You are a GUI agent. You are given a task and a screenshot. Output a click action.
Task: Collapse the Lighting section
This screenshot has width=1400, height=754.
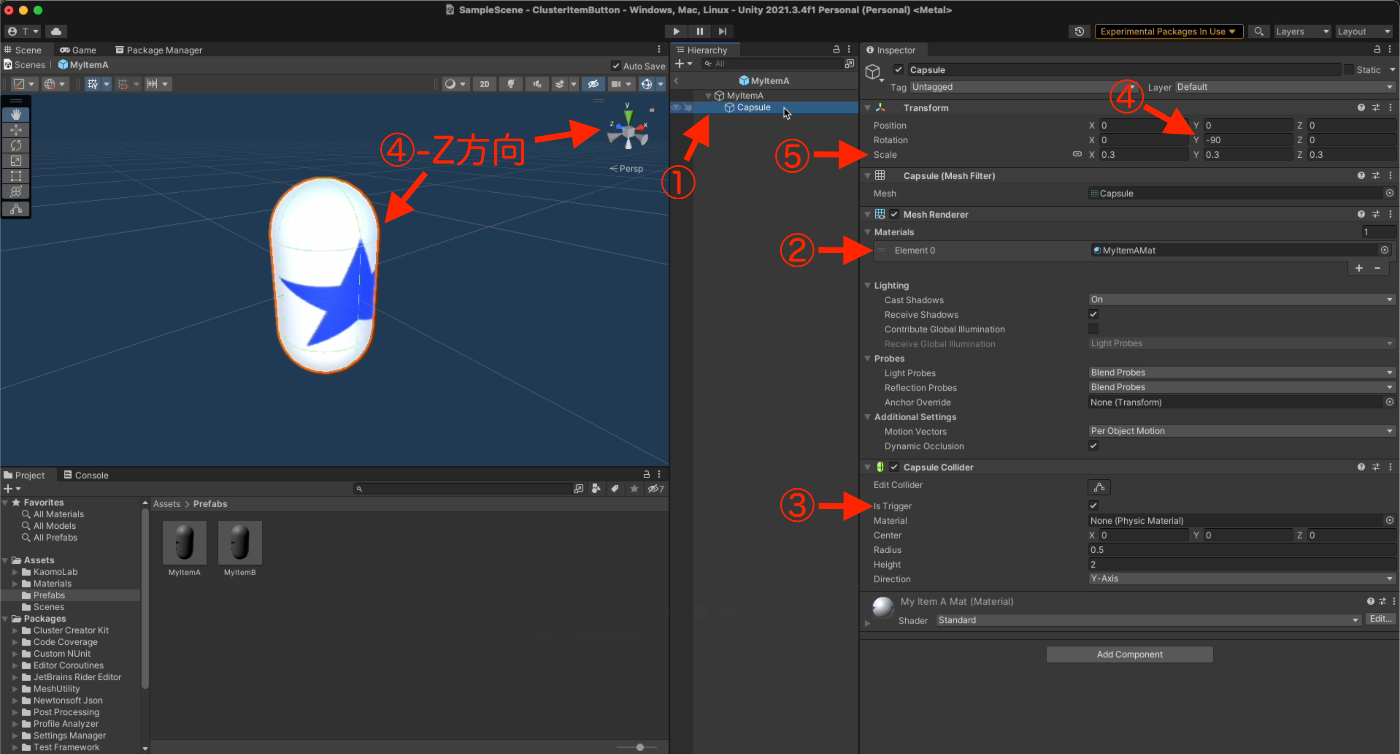(x=867, y=286)
